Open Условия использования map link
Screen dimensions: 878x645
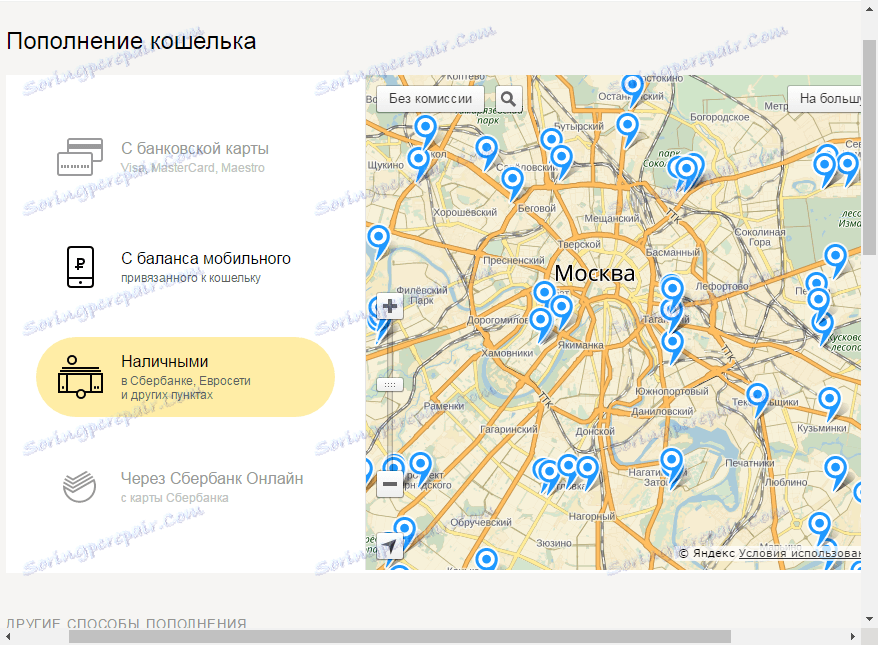(800, 553)
